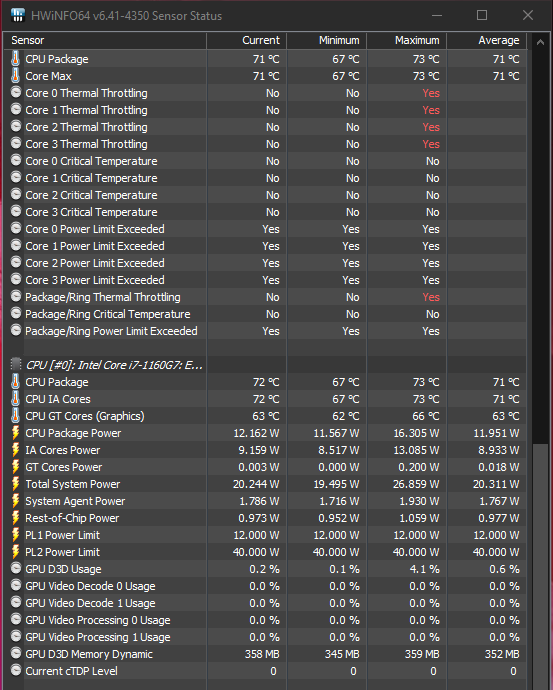This screenshot has height=690, width=553.
Task: Select the clock icon of Core 1 Thermal Throttling
Action: pyautogui.click(x=16, y=110)
